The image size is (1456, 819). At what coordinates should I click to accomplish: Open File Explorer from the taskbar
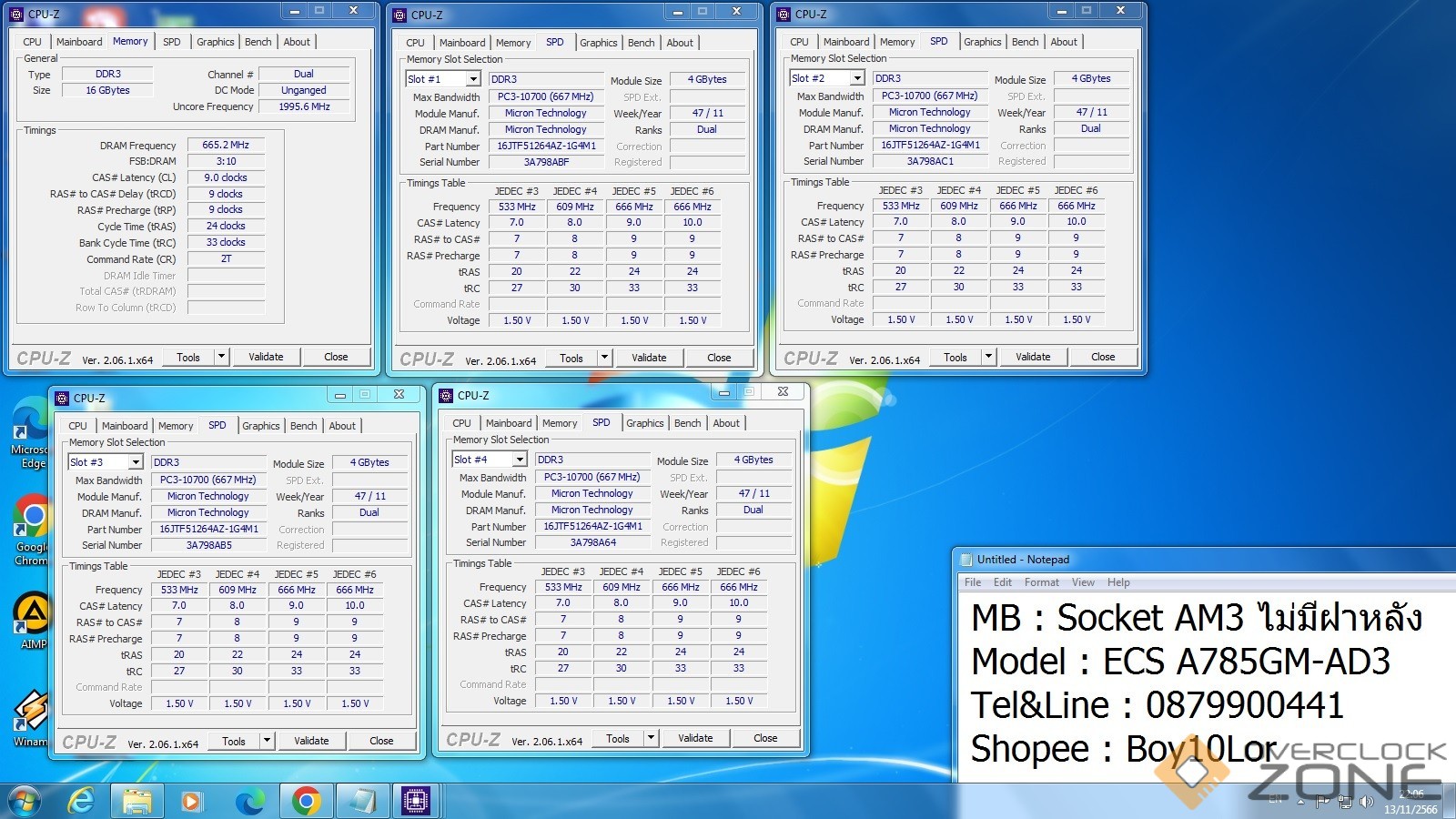tap(137, 801)
